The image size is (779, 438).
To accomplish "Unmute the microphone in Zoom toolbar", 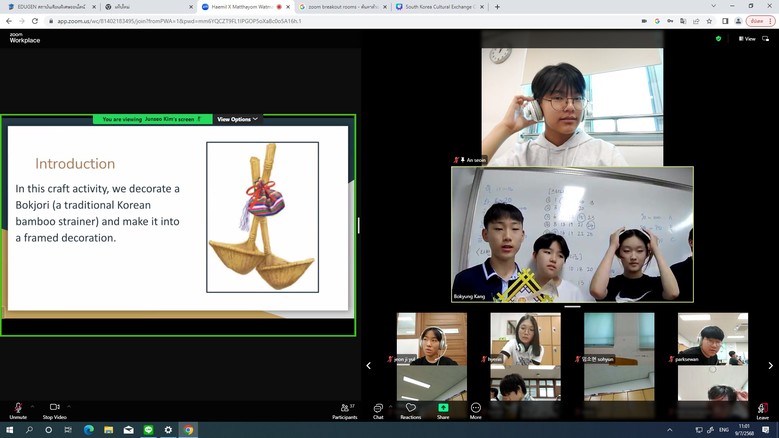I will (18, 408).
